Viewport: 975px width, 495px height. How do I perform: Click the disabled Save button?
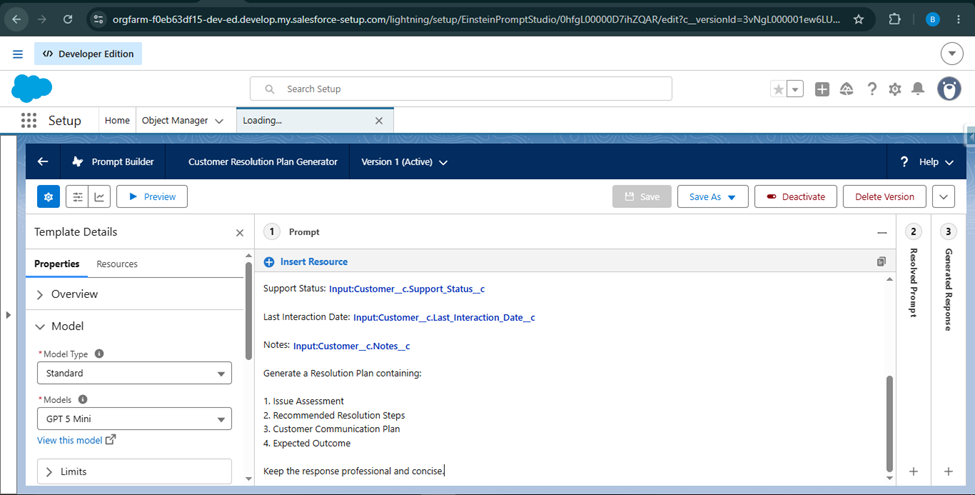point(642,197)
